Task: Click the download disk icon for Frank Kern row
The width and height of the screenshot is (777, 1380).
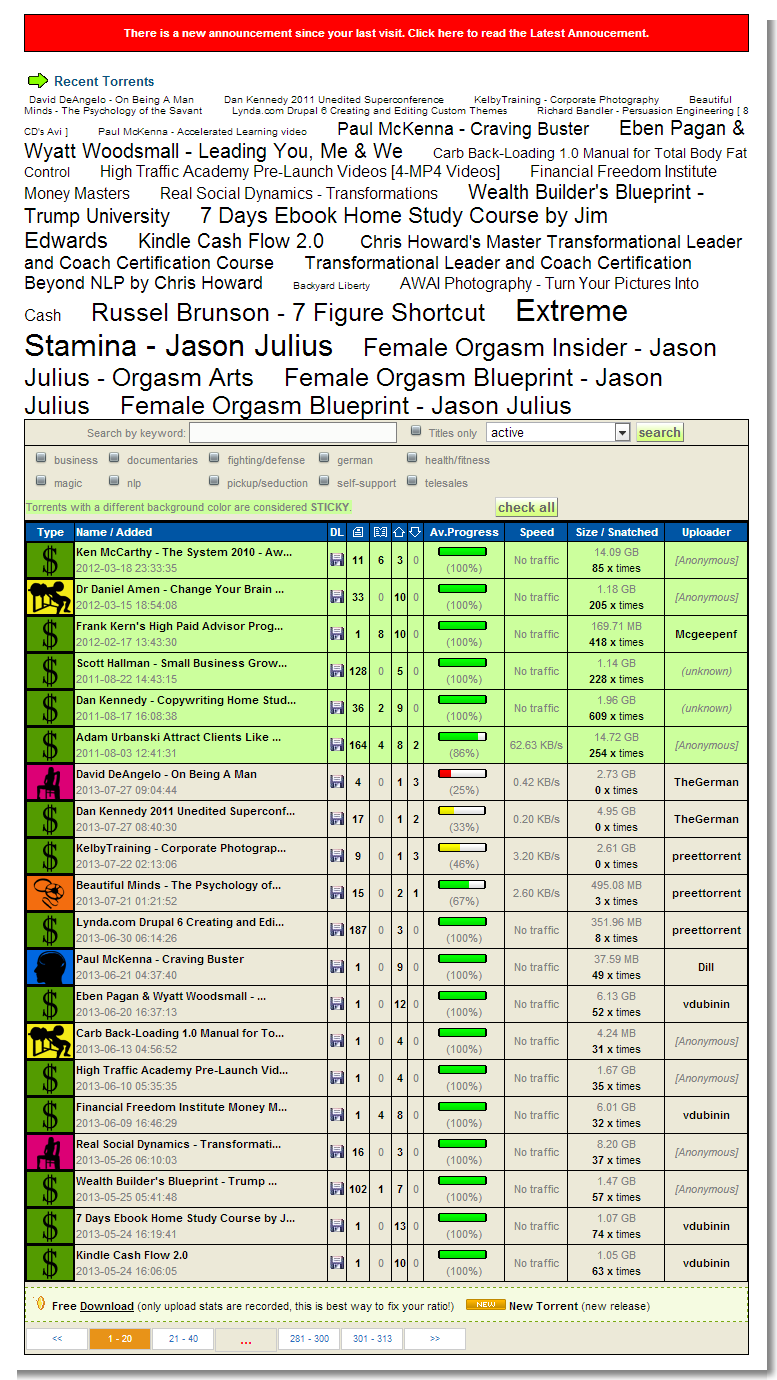Action: coord(337,634)
